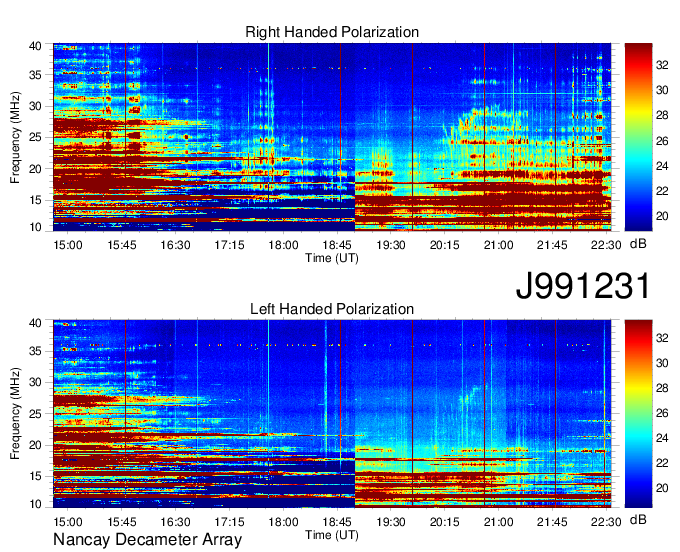The width and height of the screenshot is (680, 552).
Task: Click the 15:00 time tick under Right Handed plot
Action: (68, 245)
